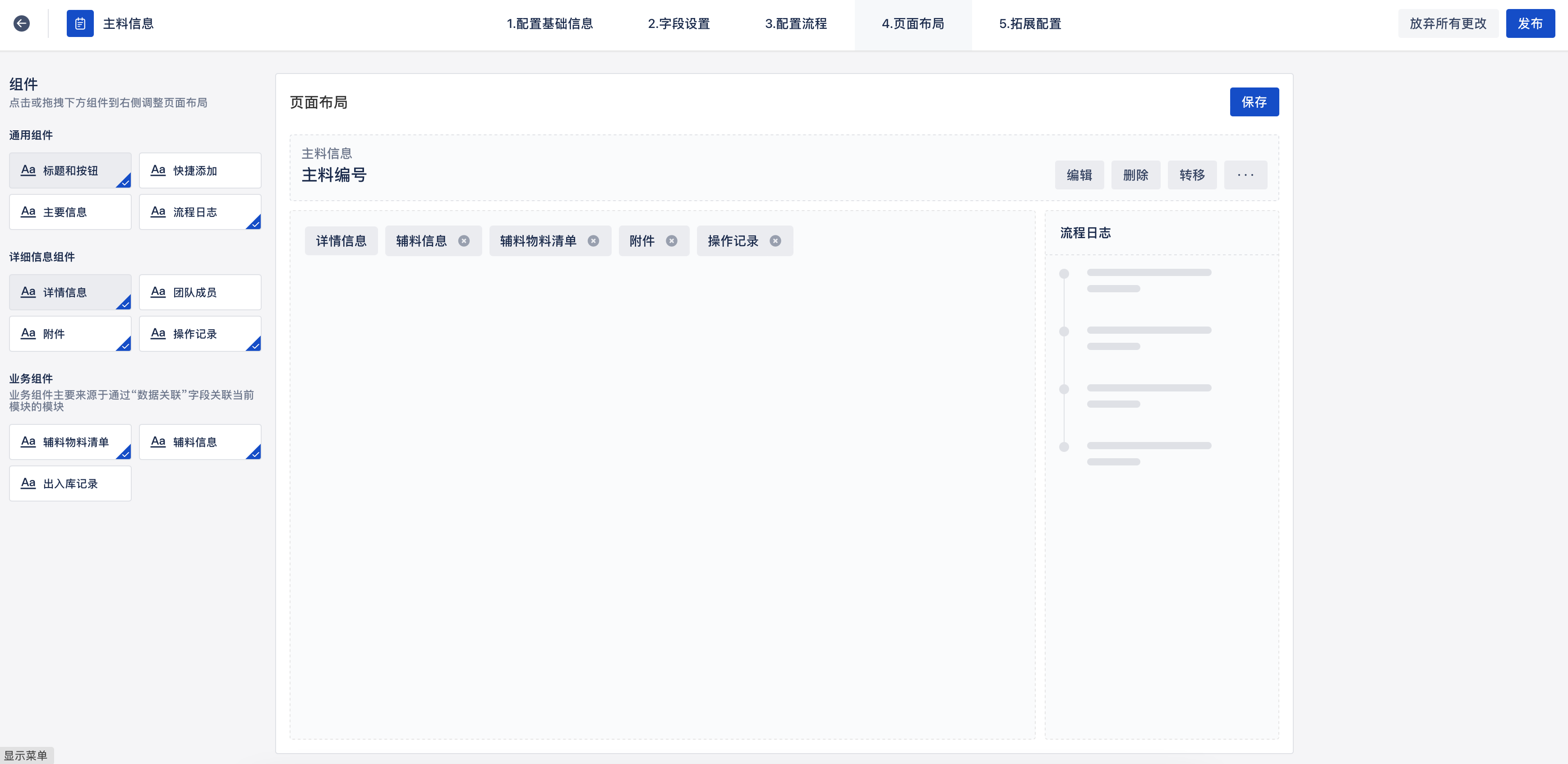
Task: Add the 团队成员 component
Action: pos(200,292)
